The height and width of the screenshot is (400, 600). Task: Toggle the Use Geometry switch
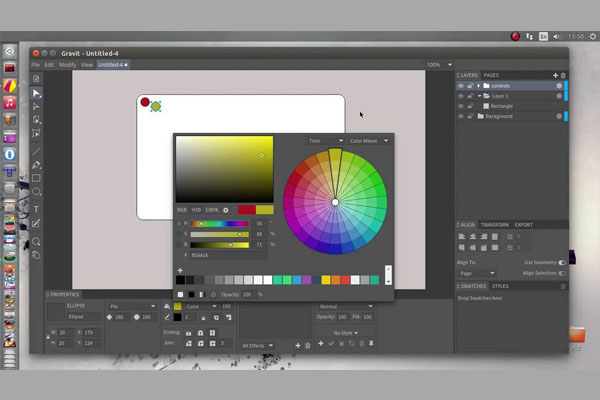click(x=562, y=262)
